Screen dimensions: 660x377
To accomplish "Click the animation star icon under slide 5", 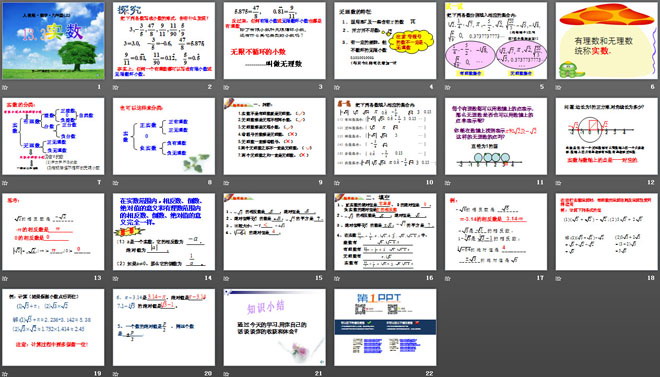I will point(448,87).
